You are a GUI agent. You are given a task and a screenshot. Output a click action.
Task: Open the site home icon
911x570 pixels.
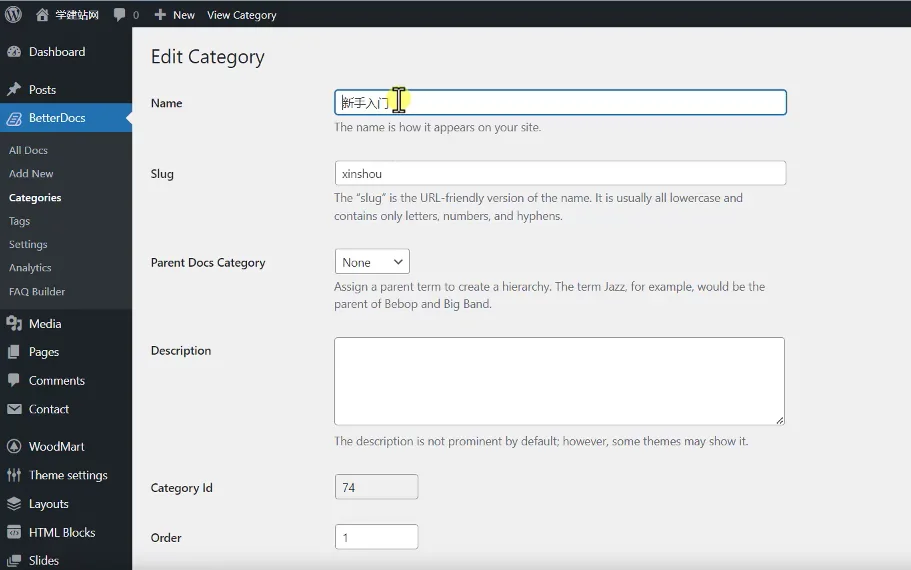(x=42, y=15)
